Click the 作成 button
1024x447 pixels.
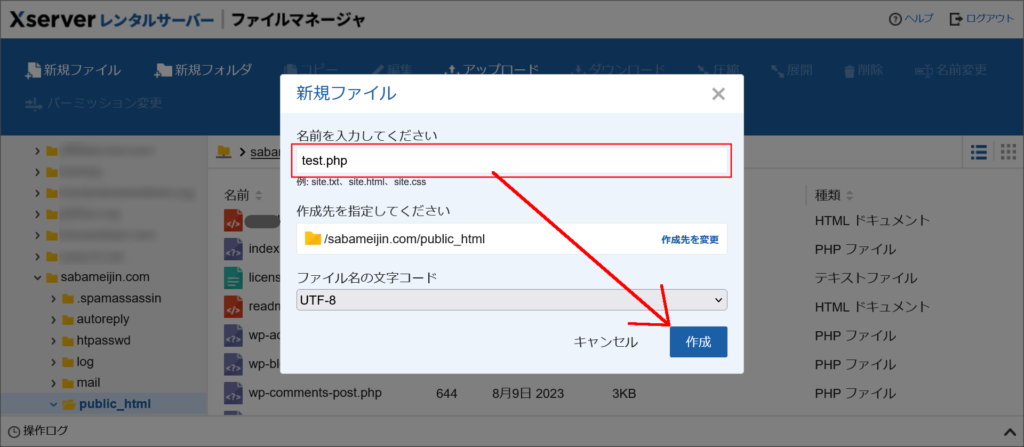(698, 342)
